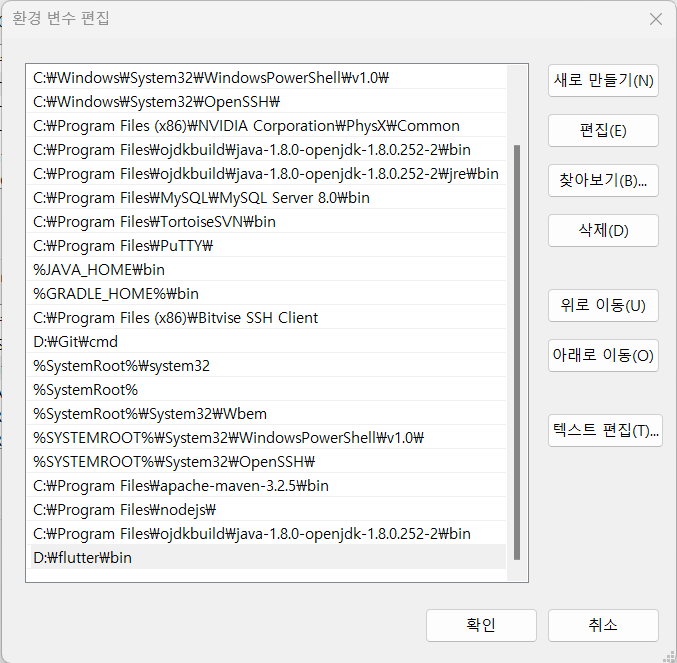Screen dimensions: 677x663
Task: Select the %JAVA_HOME\bin entry
Action: [x=267, y=270]
